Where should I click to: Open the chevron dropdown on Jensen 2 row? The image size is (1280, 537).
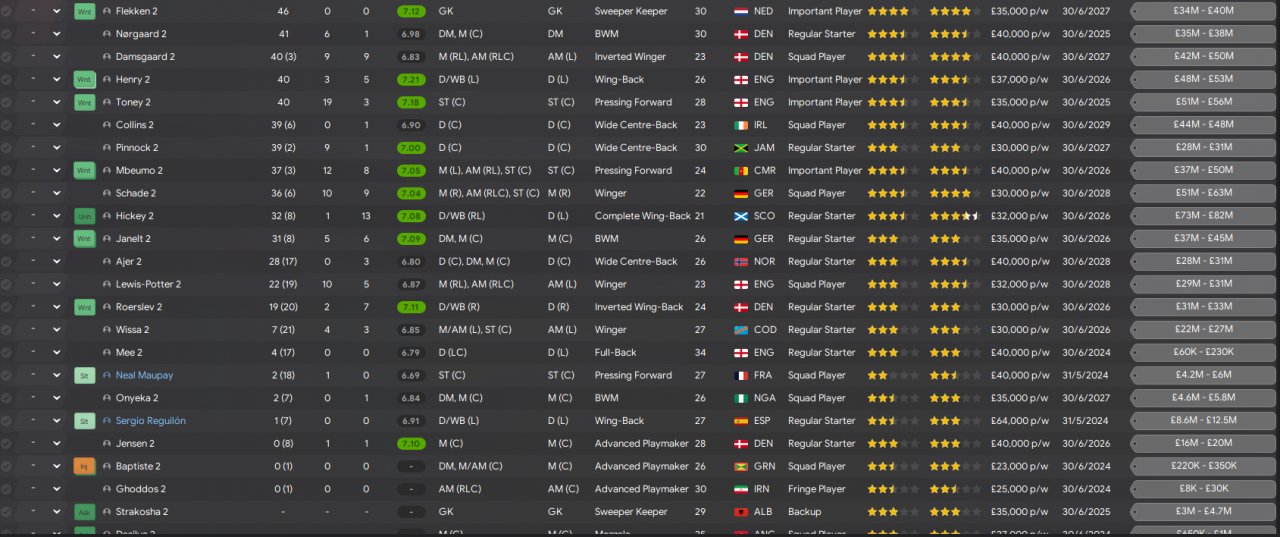(57, 443)
